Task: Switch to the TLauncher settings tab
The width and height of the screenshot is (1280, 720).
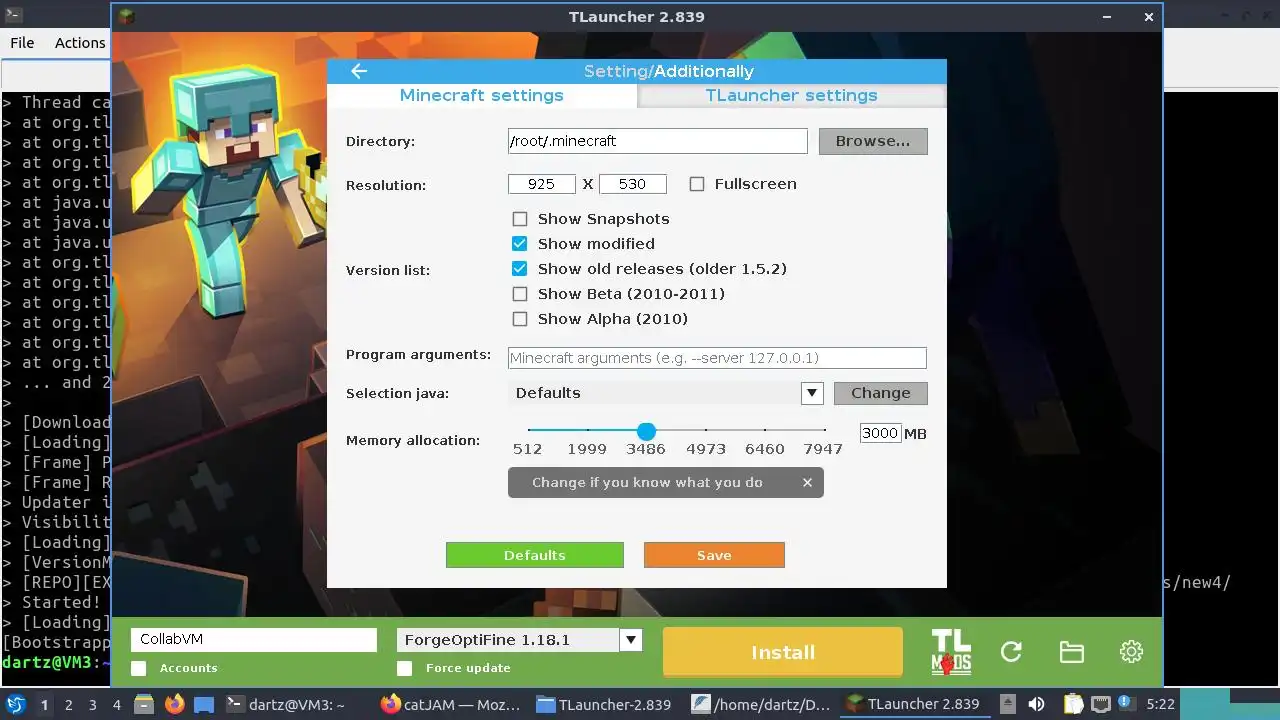Action: tap(791, 95)
